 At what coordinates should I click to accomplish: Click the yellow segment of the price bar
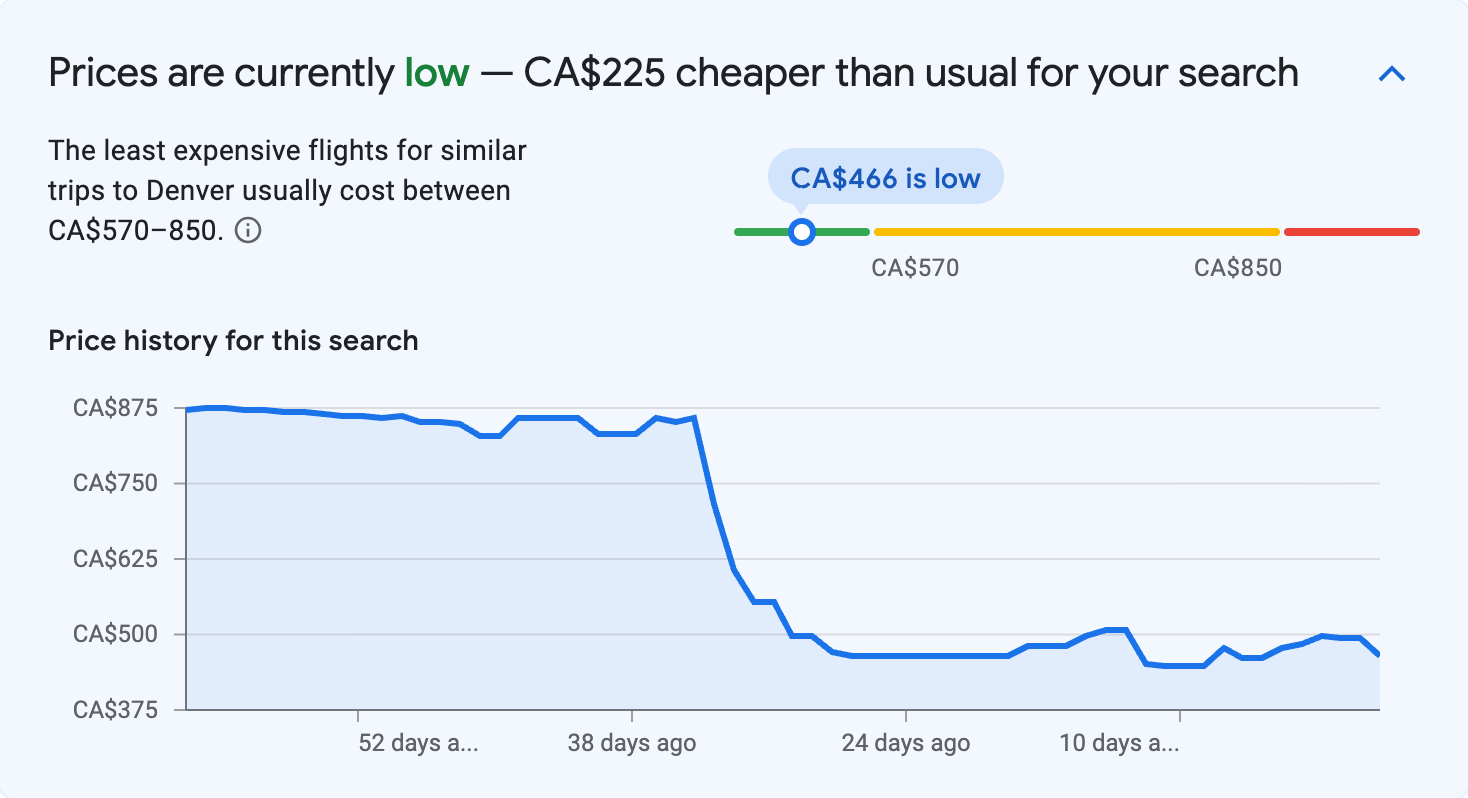[1075, 231]
